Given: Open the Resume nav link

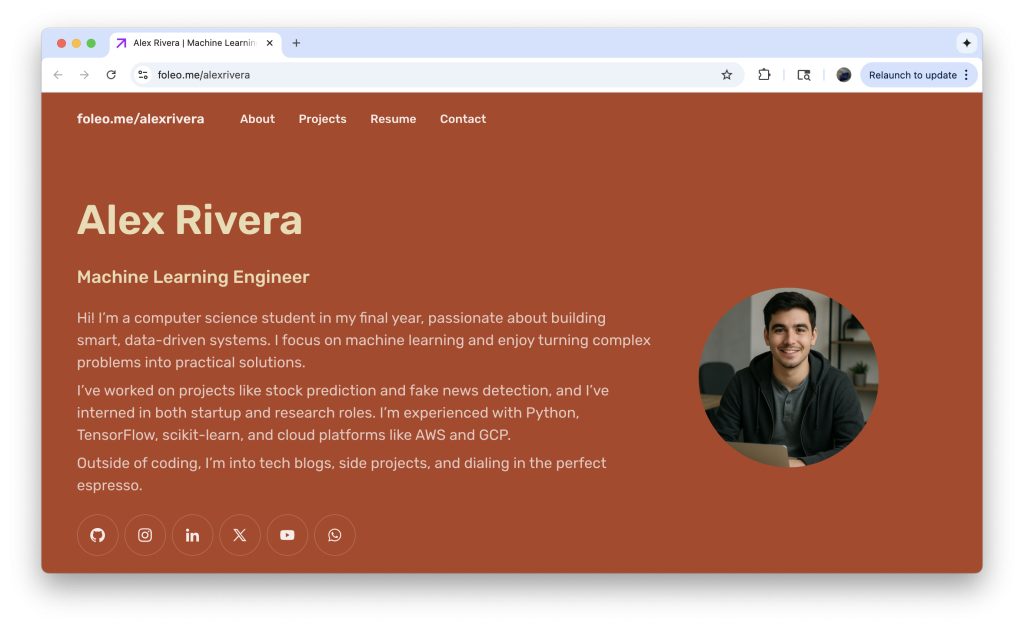Looking at the screenshot, I should point(393,119).
